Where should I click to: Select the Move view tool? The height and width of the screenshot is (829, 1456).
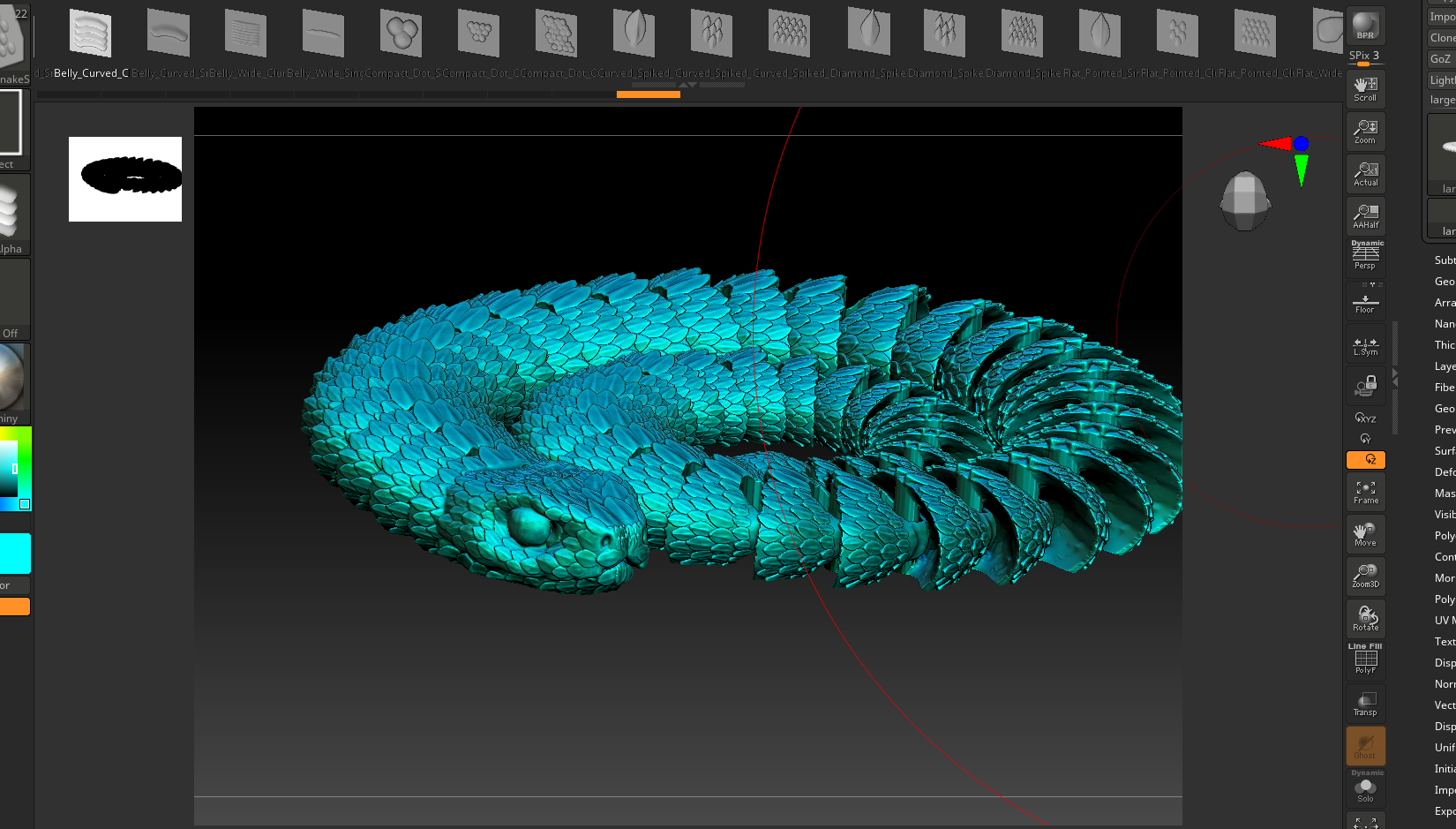click(x=1365, y=534)
